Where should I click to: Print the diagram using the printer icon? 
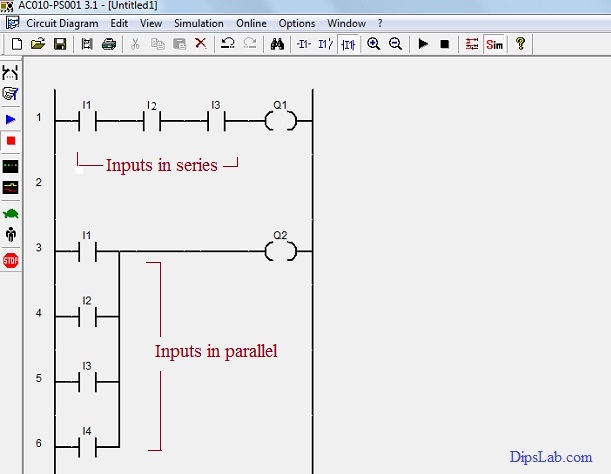point(109,44)
